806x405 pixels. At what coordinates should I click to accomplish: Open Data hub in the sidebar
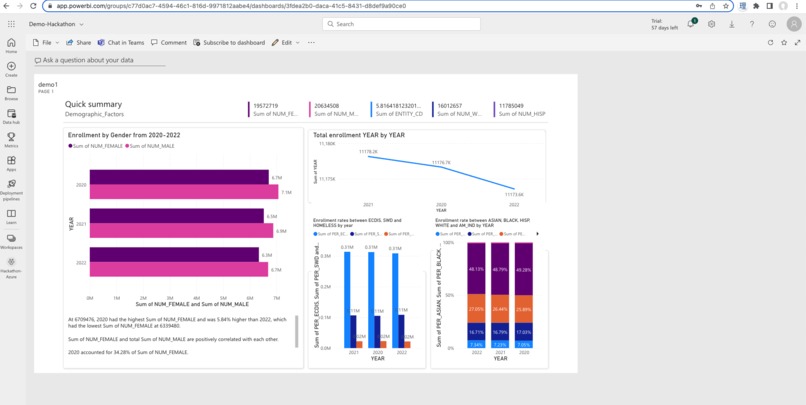[11, 116]
